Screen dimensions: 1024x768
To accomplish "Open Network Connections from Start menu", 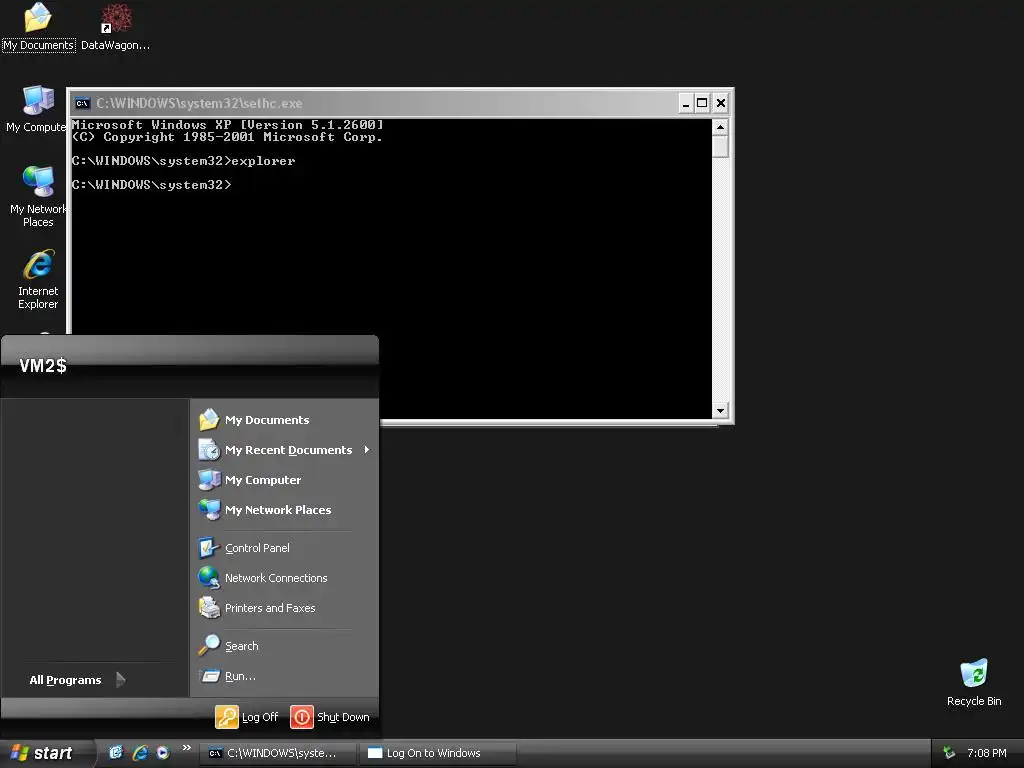I will tap(284, 578).
